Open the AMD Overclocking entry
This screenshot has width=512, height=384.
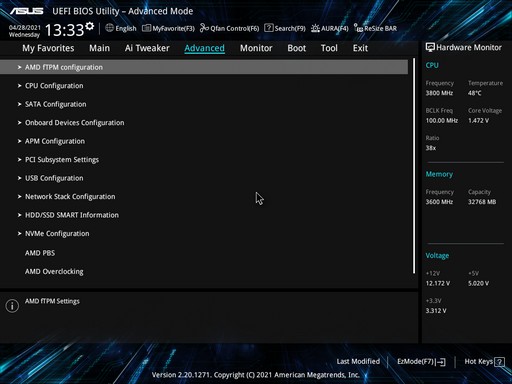204,272
